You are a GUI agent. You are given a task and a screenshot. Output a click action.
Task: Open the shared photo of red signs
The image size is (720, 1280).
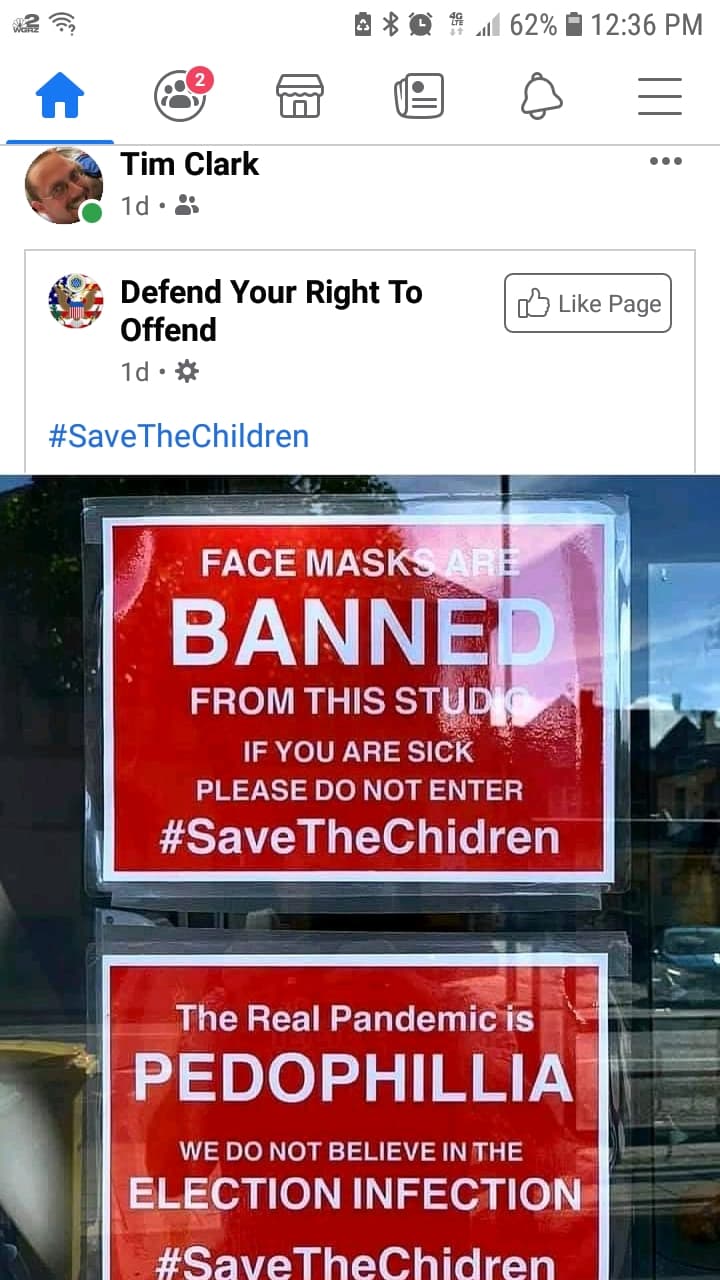(x=360, y=877)
